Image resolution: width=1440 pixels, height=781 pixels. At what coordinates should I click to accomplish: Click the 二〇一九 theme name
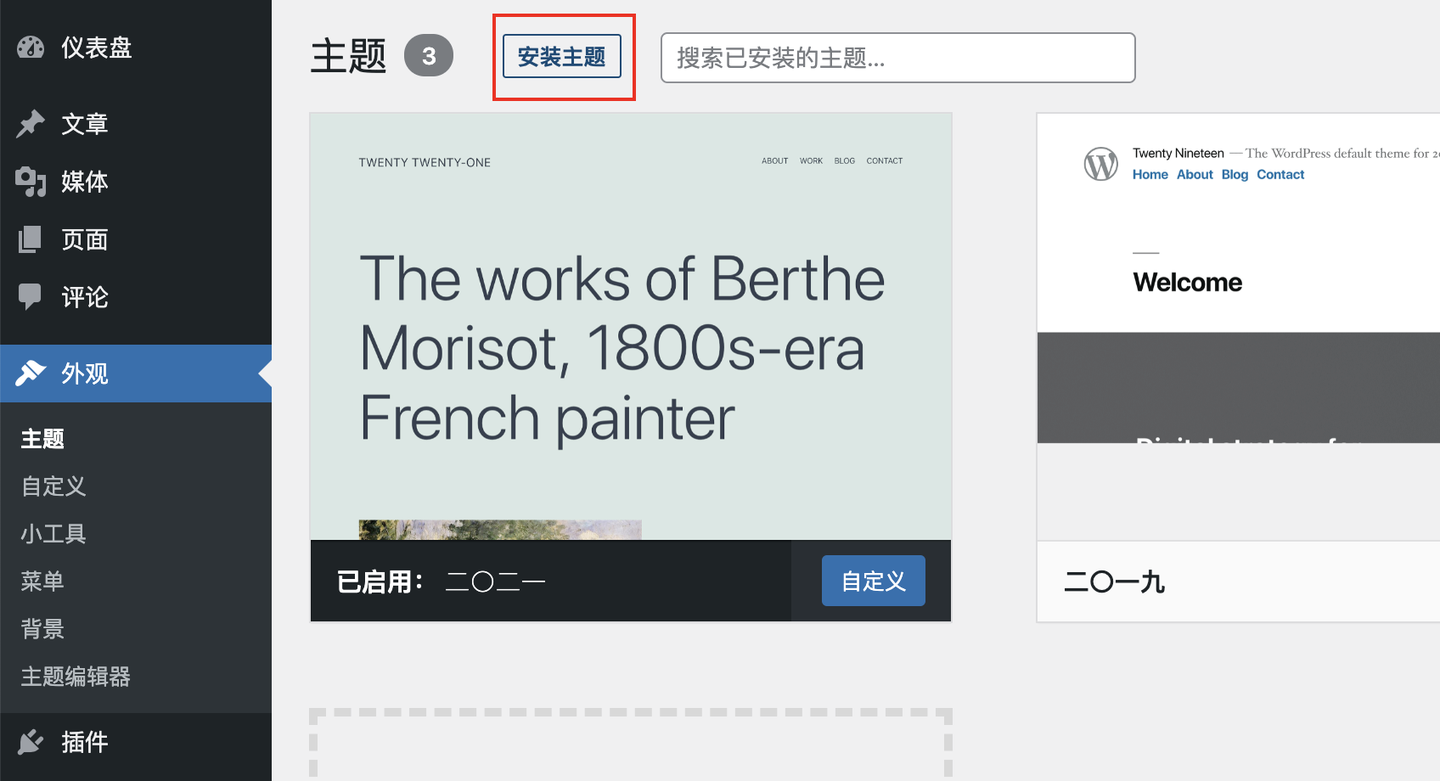pyautogui.click(x=1115, y=582)
